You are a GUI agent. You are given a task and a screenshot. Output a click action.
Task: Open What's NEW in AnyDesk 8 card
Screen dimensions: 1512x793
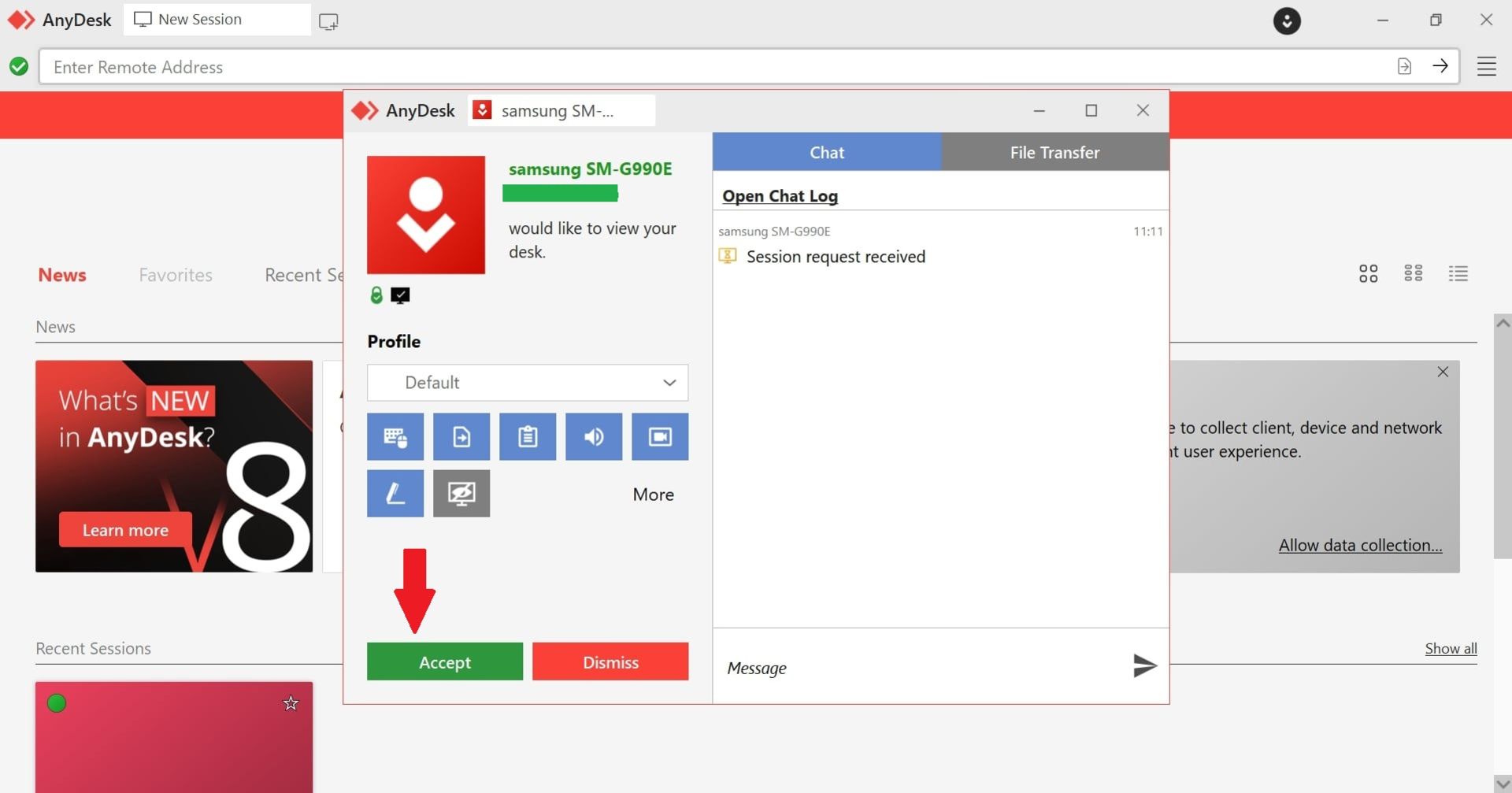pos(174,466)
